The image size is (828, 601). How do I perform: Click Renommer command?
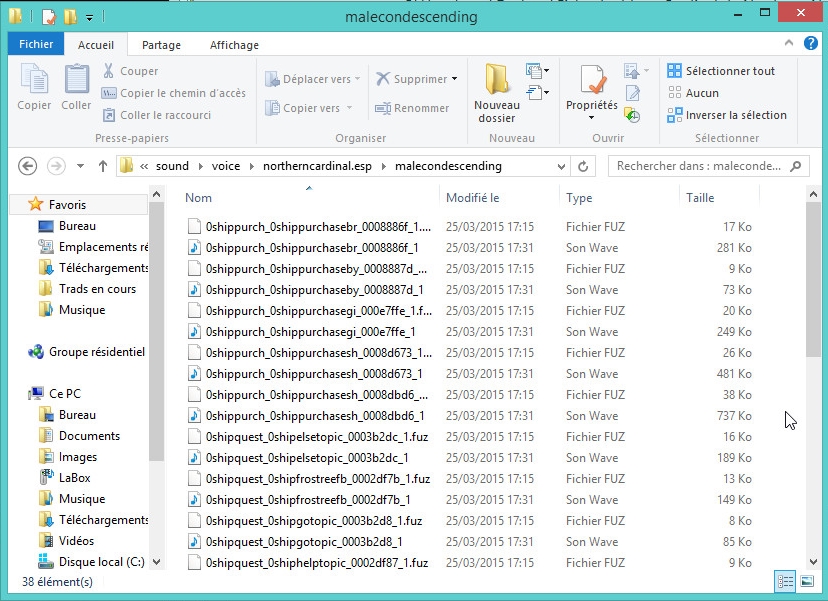[x=412, y=108]
